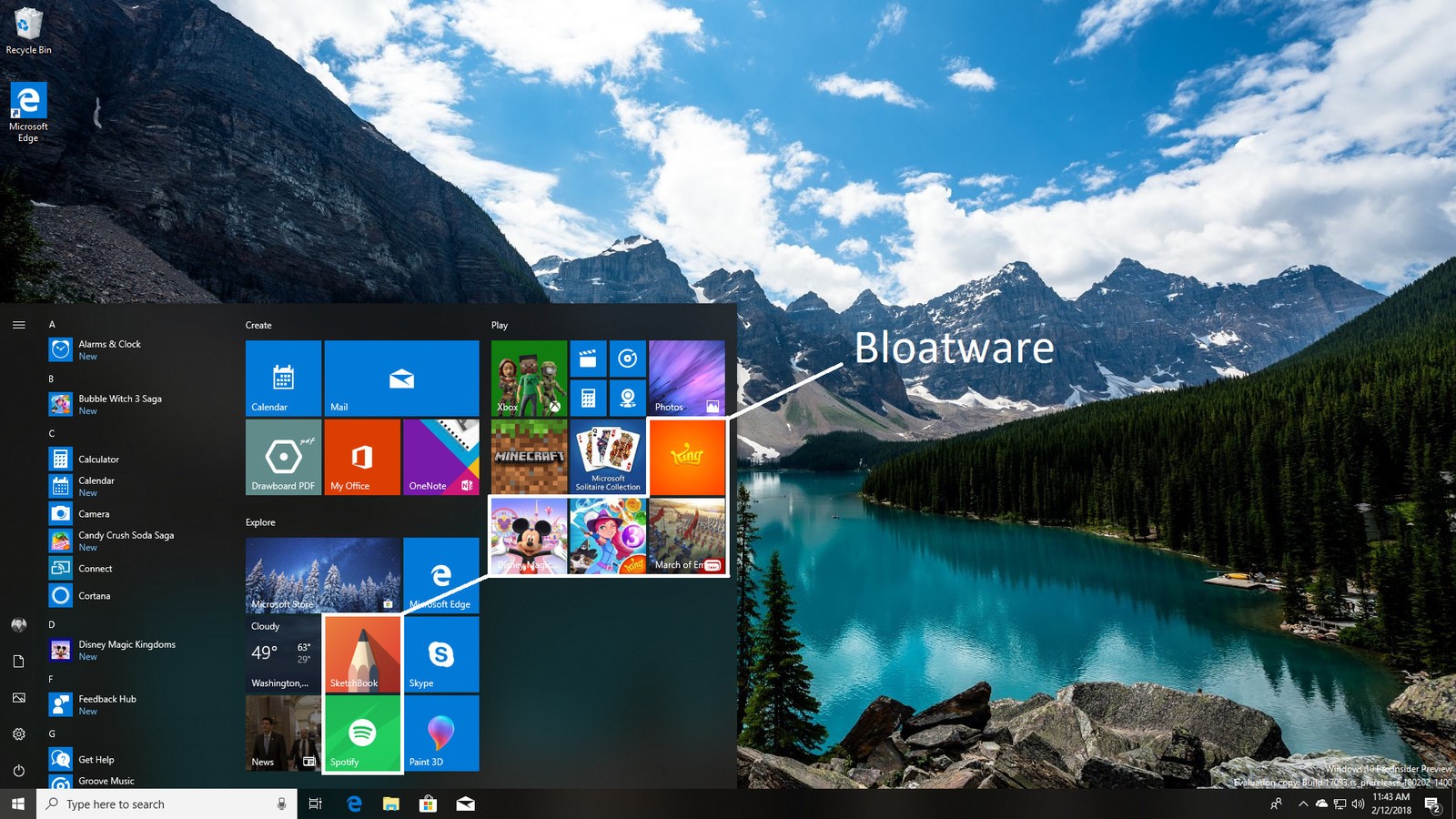Launch the Bubble Witch 3 Saga tile
The height and width of the screenshot is (819, 1456).
[x=608, y=536]
